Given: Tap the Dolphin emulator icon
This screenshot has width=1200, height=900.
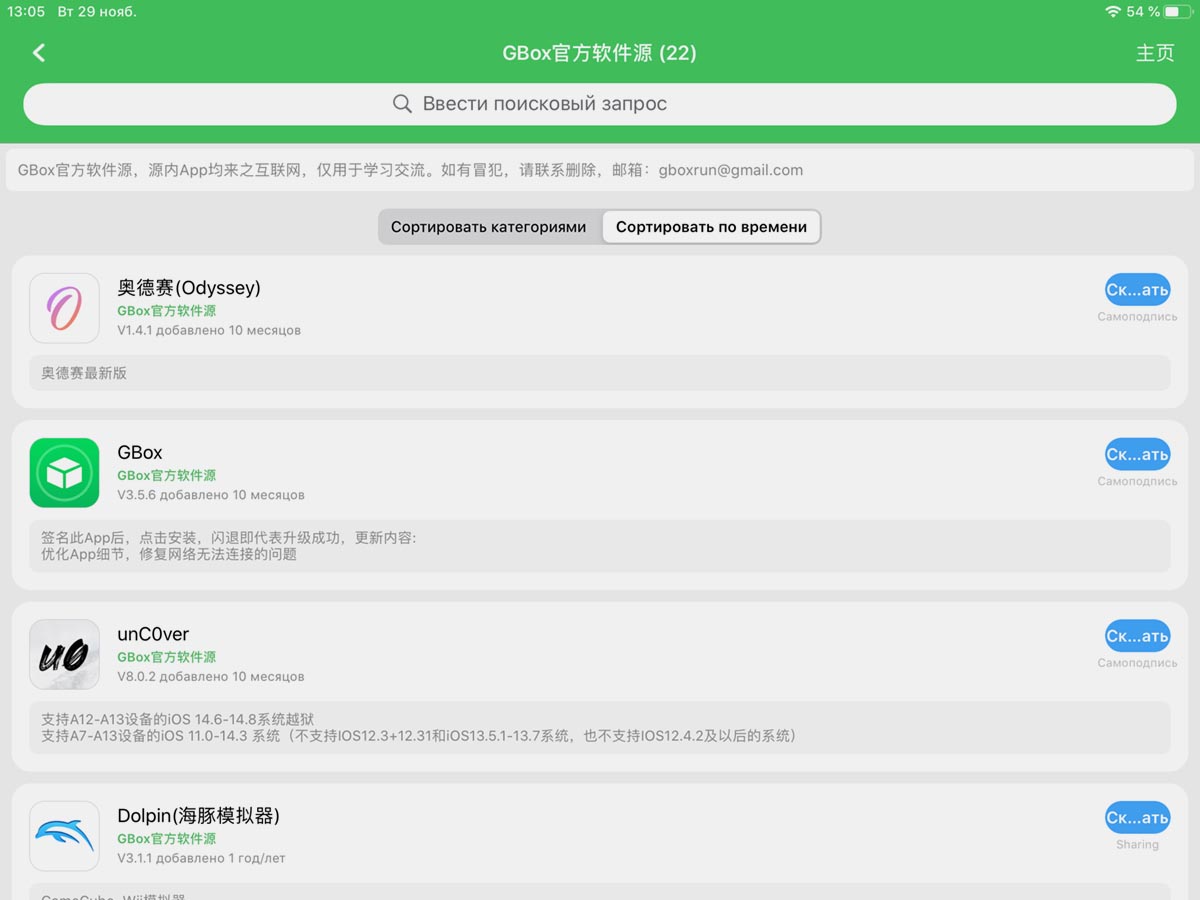Looking at the screenshot, I should tap(64, 836).
